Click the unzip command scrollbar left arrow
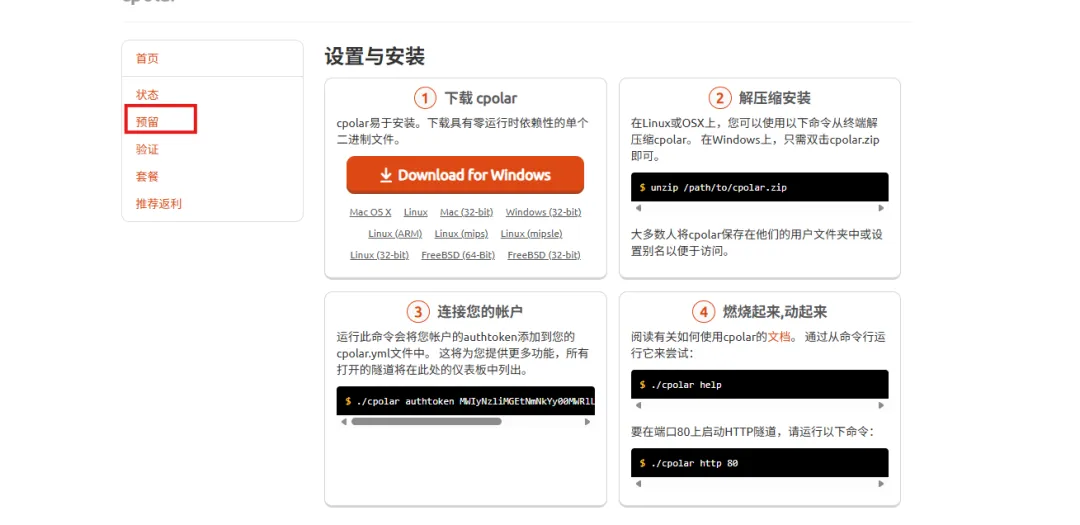 pos(638,208)
